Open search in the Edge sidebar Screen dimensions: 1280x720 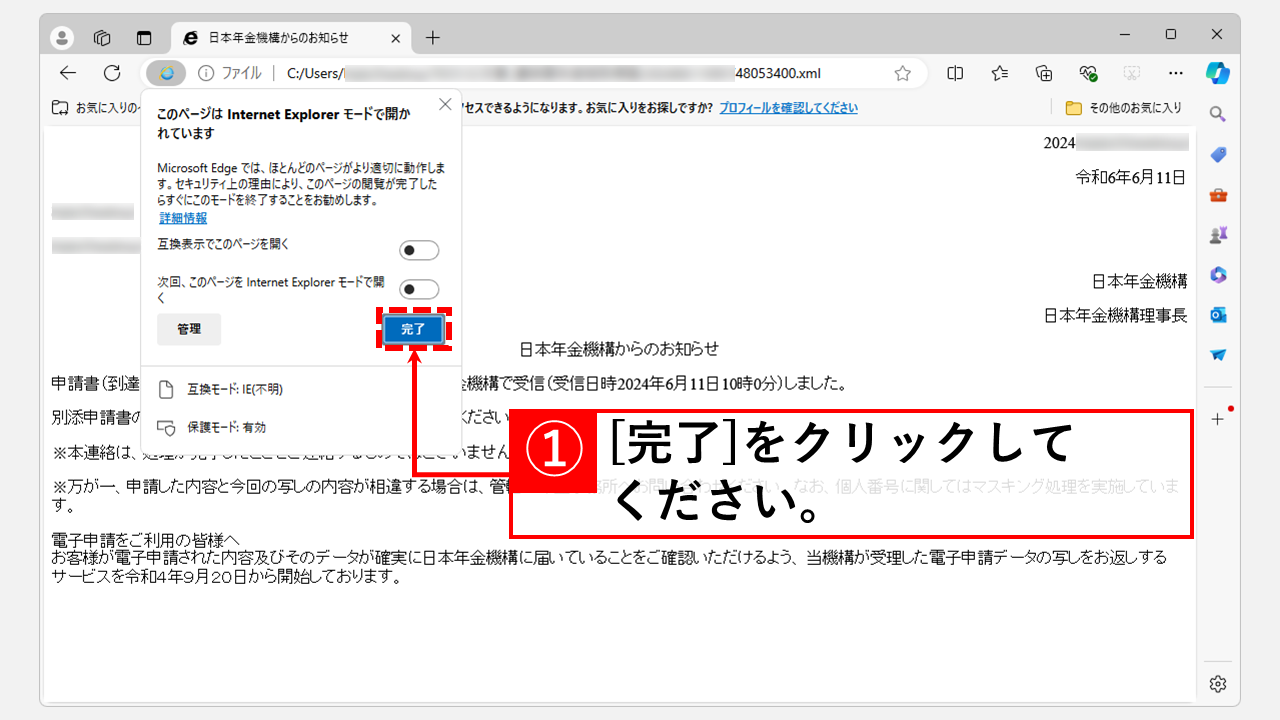coord(1217,113)
